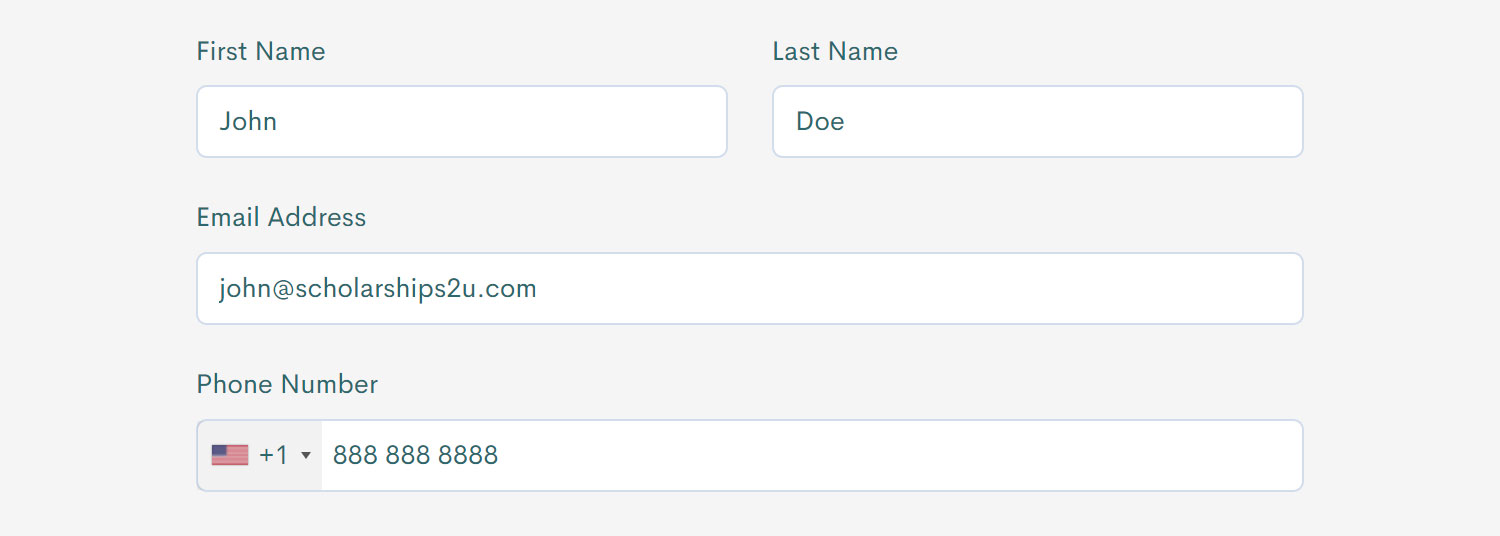Viewport: 1500px width, 536px height.
Task: Place cursor on the text John
Action: [248, 121]
